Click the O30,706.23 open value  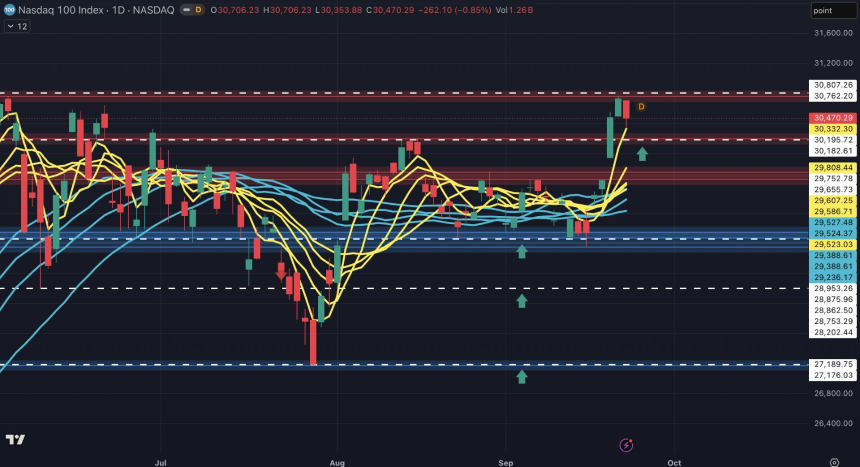pyautogui.click(x=235, y=10)
